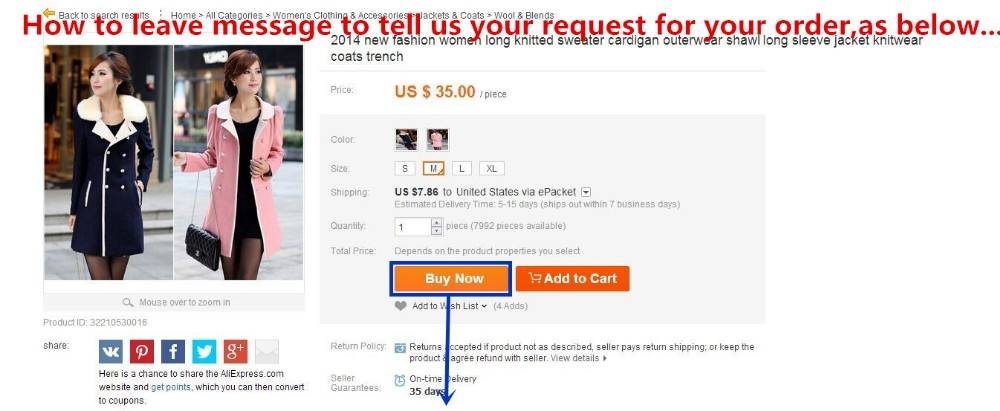Image resolution: width=1000 pixels, height=411 pixels.
Task: Select size XL option
Action: click(492, 168)
